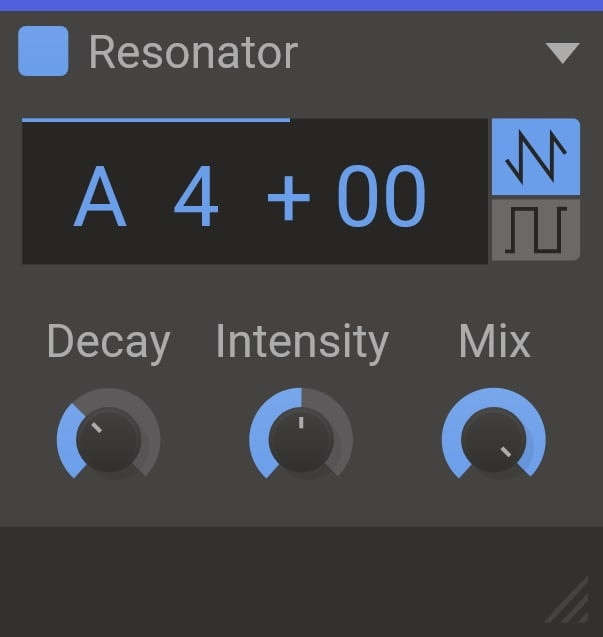Click the +00 cents detune value
This screenshot has width=603, height=637.
[347, 198]
